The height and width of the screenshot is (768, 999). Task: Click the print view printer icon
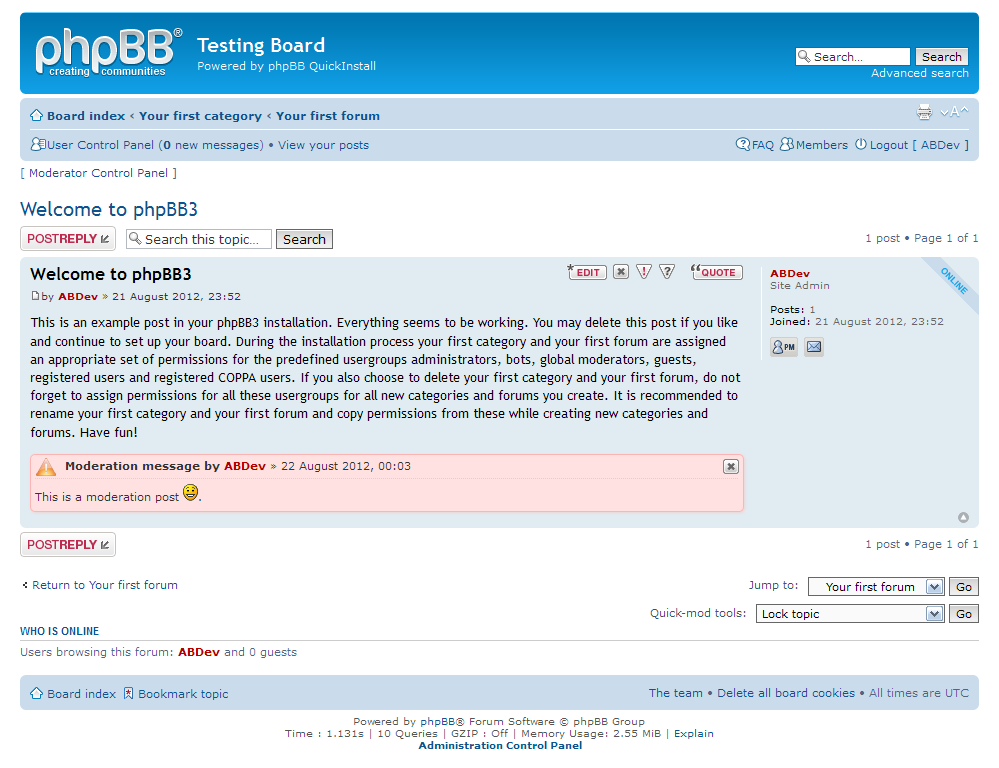click(x=924, y=113)
